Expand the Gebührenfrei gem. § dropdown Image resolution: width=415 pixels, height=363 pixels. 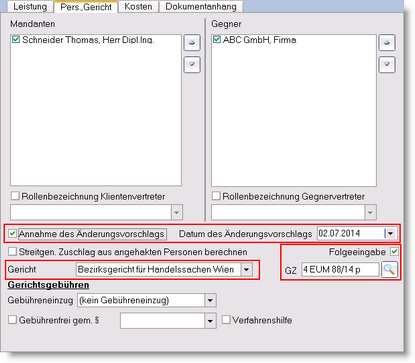(x=210, y=321)
